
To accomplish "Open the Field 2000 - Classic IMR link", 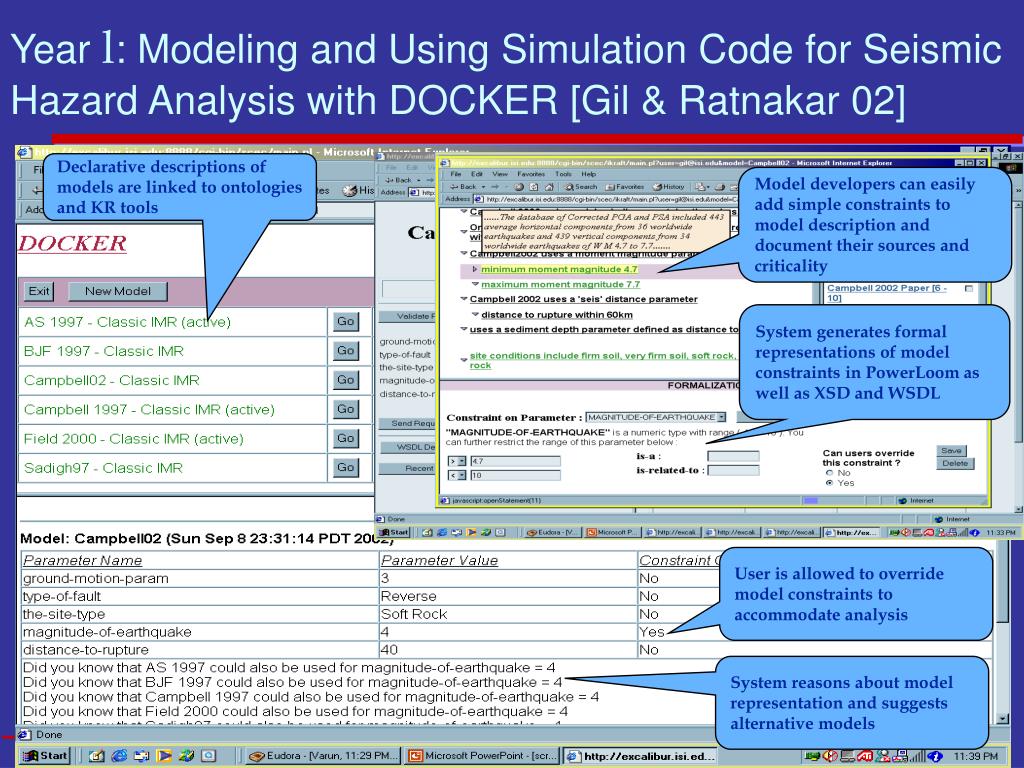I will click(133, 439).
